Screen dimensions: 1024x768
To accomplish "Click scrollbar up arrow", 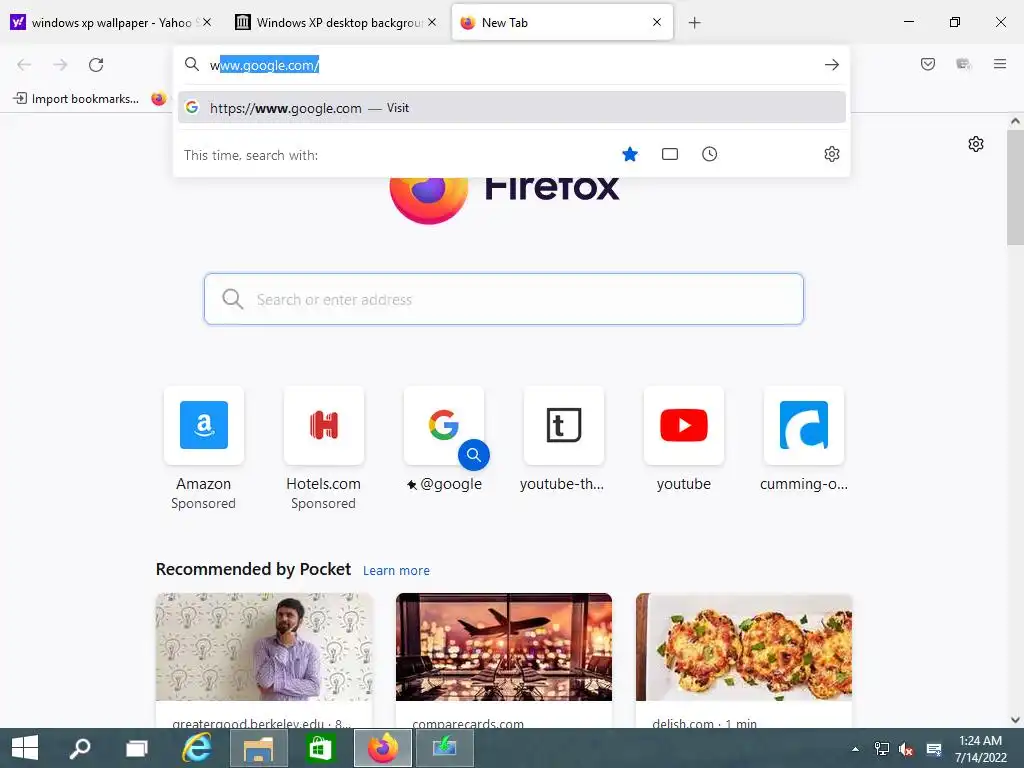I will coord(1015,121).
